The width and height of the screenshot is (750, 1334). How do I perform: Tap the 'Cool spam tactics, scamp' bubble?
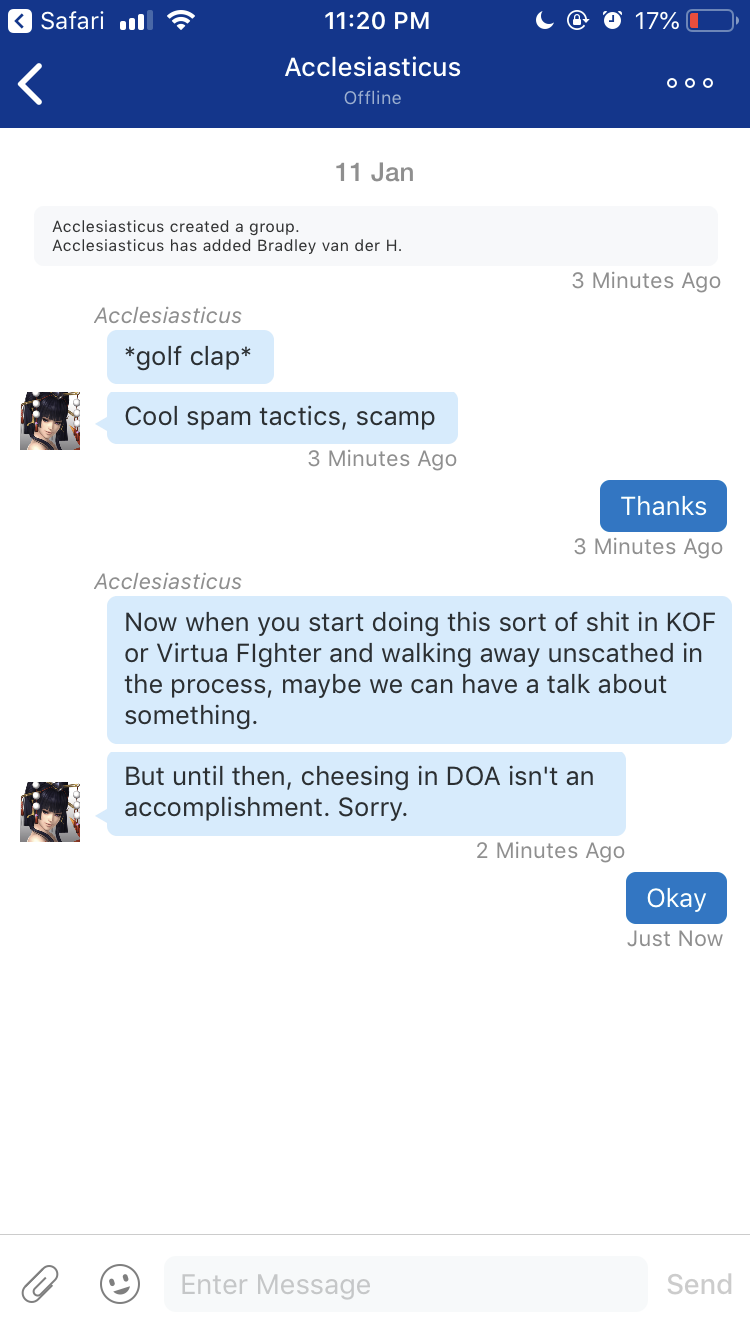point(281,417)
